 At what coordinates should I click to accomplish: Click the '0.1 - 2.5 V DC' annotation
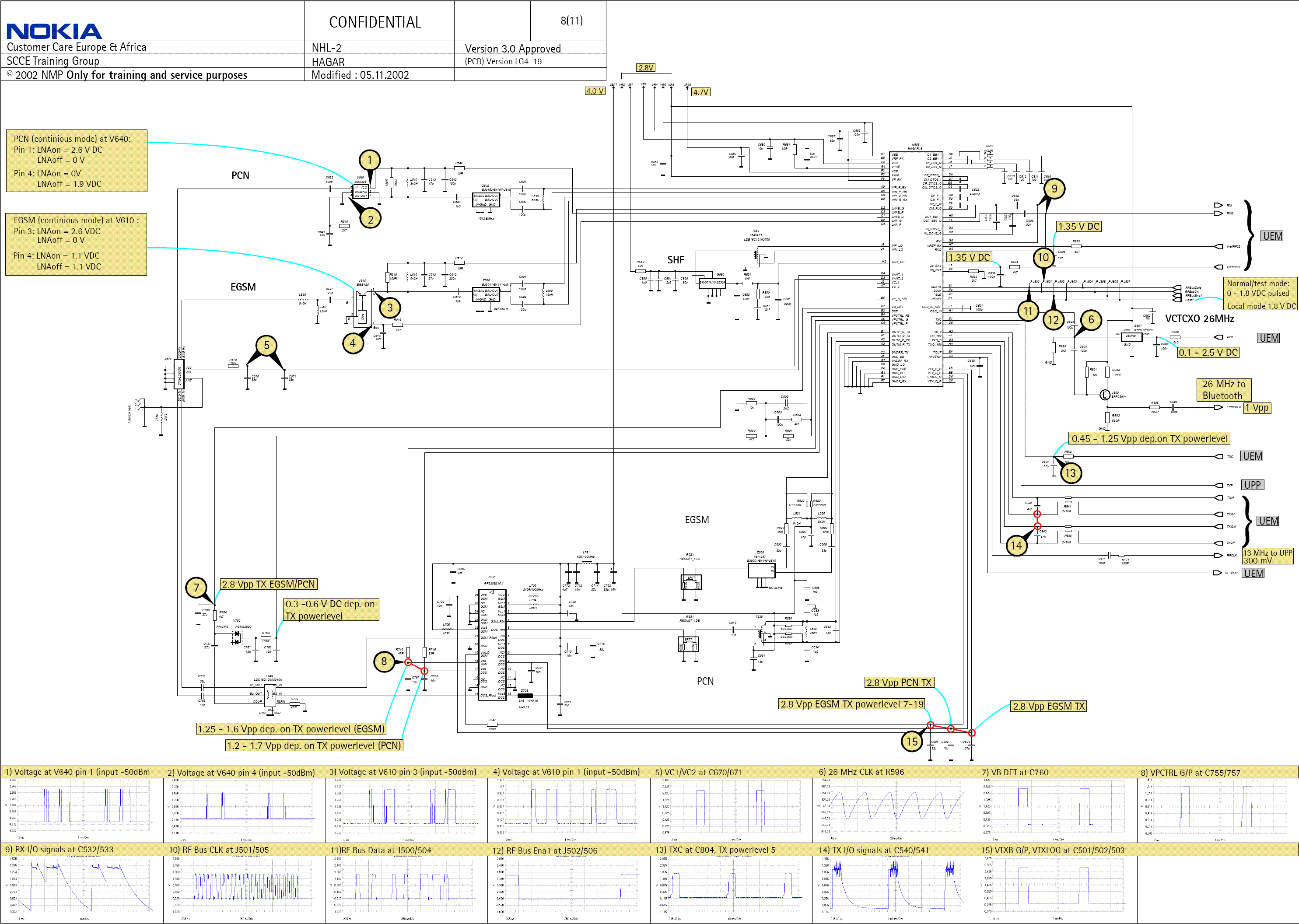click(1208, 353)
